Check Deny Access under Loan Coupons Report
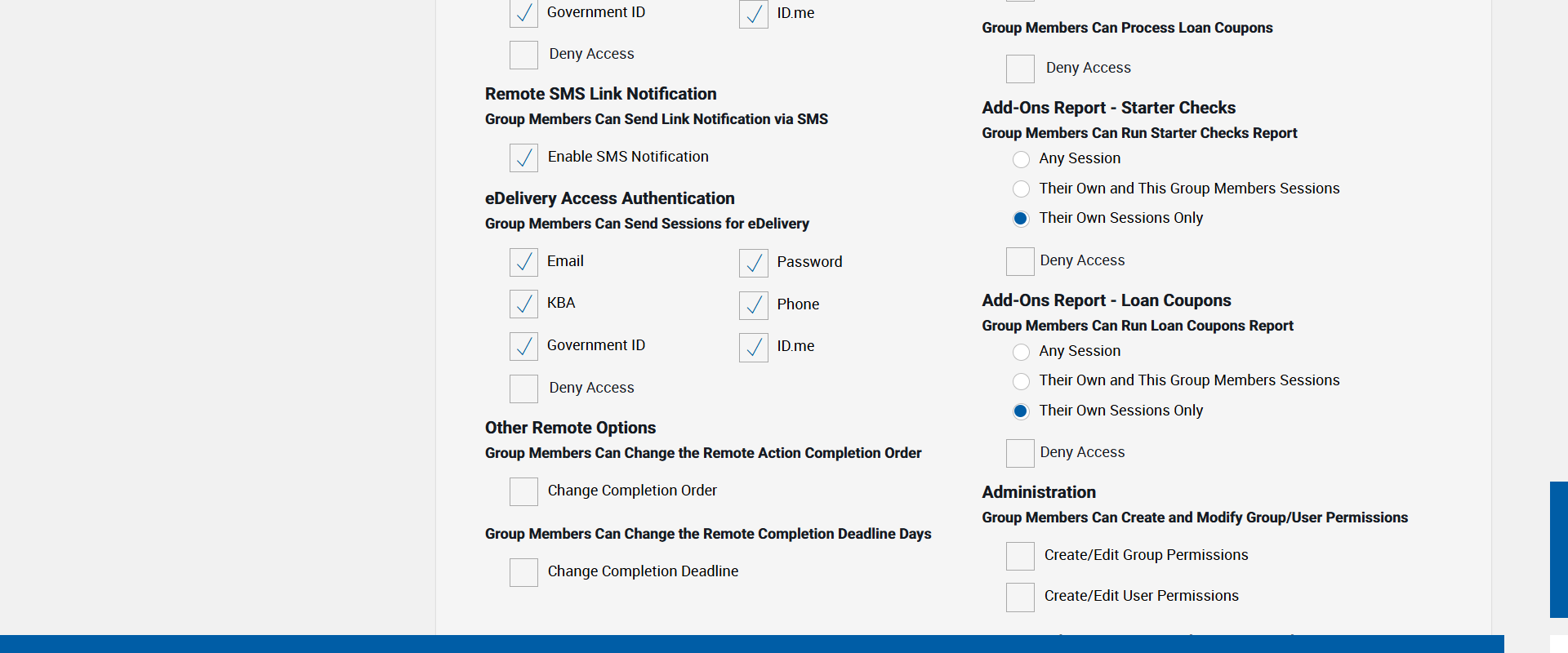The image size is (1568, 653). pos(1020,453)
